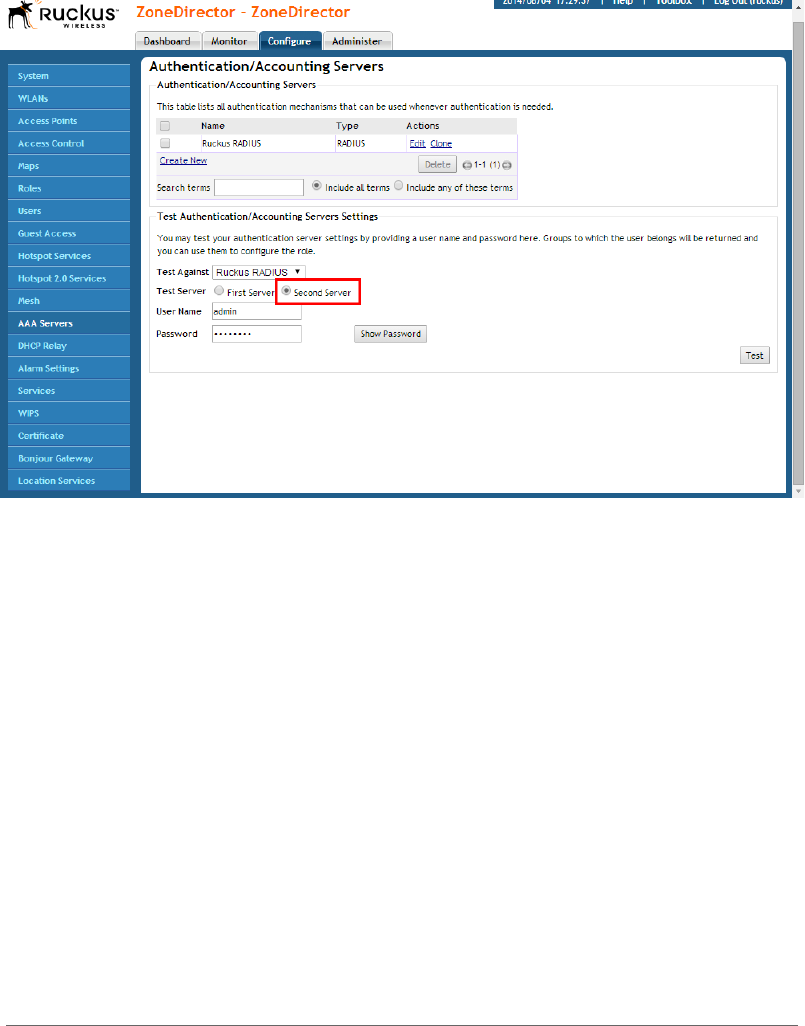Click the Password input field

[257, 334]
